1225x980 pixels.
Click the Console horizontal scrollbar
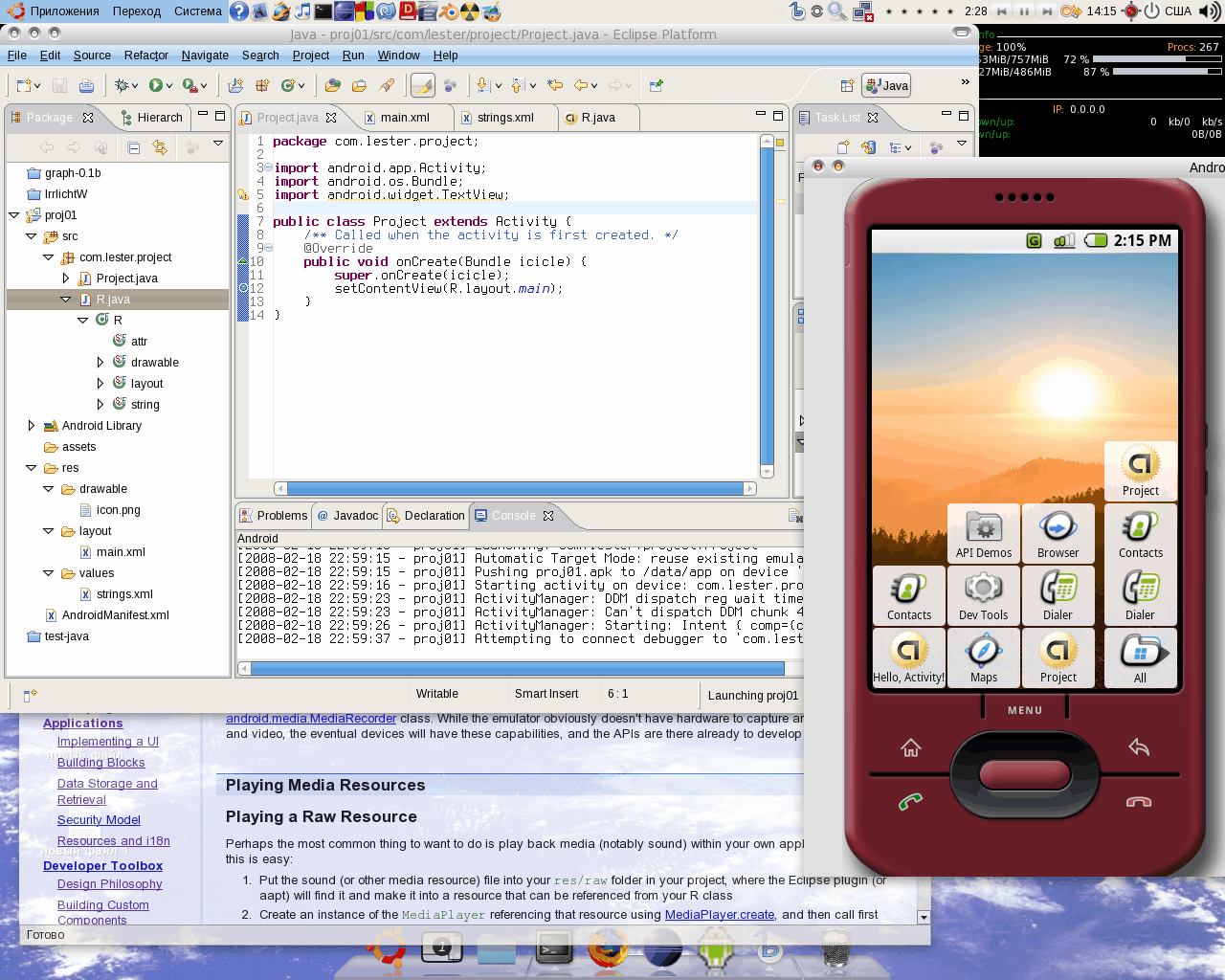pos(517,668)
